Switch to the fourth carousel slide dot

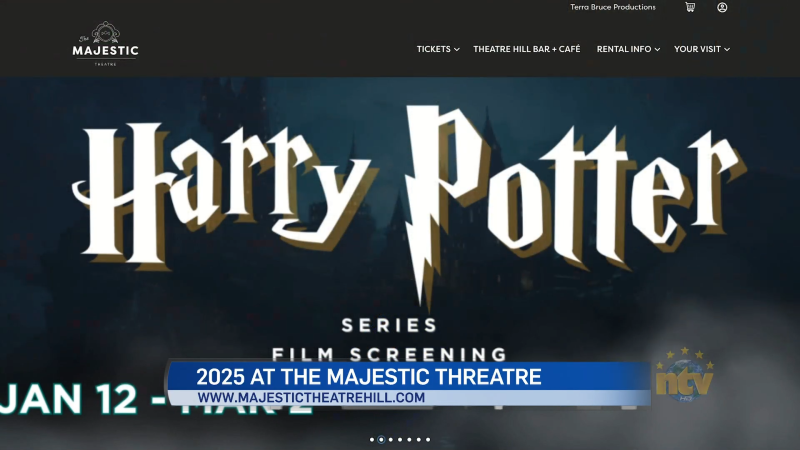[400, 439]
